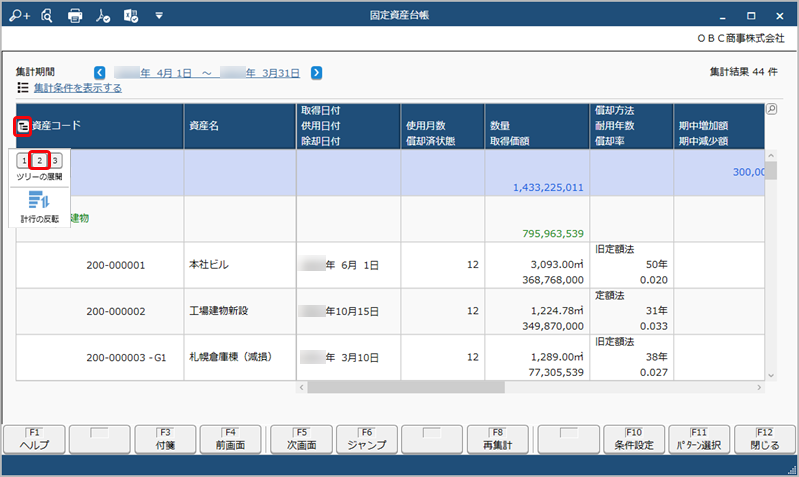Click the list icon beside 集計条件を表示する
Image resolution: width=799 pixels, height=477 pixels.
point(23,88)
